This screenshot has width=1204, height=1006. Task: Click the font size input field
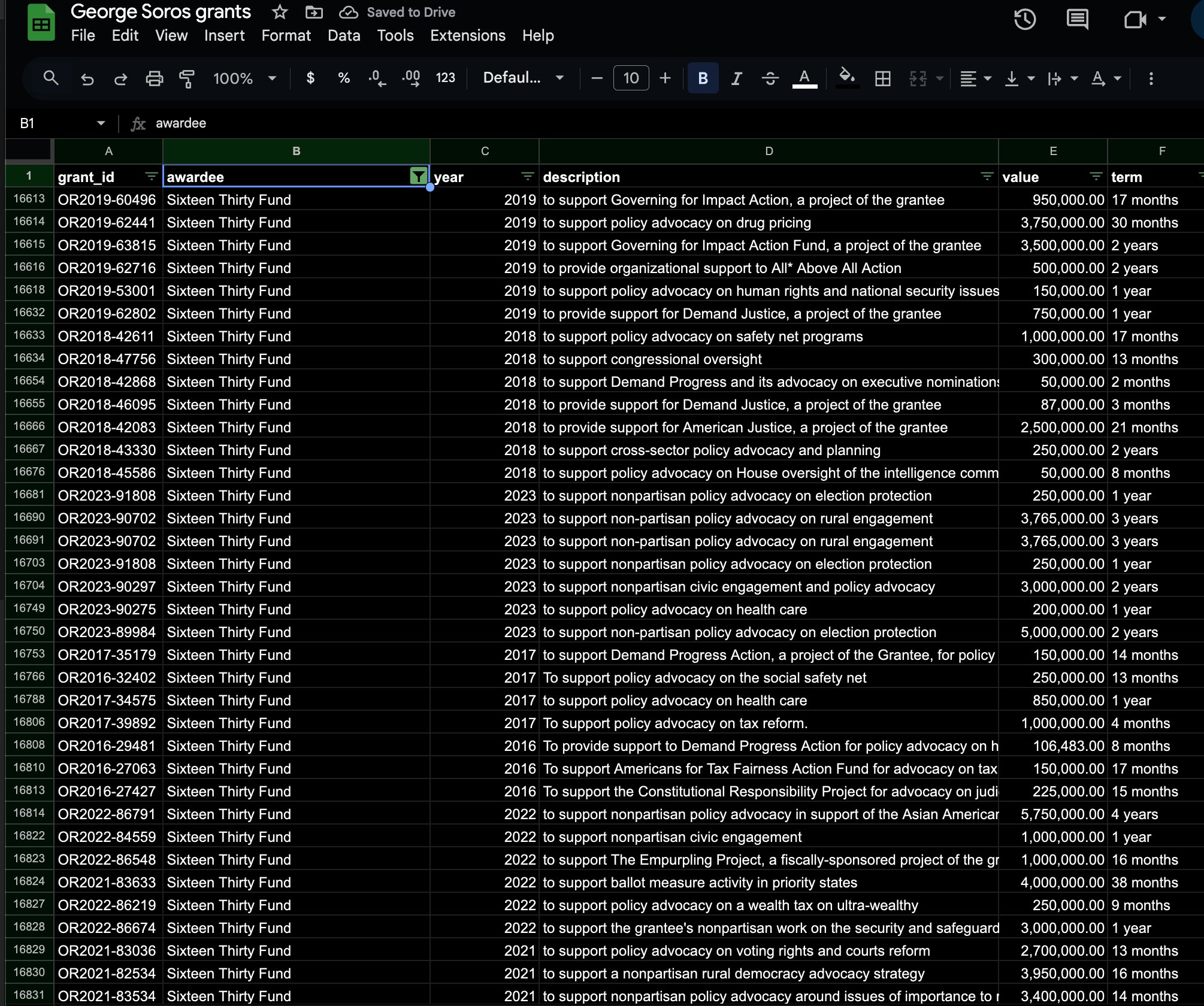point(631,78)
